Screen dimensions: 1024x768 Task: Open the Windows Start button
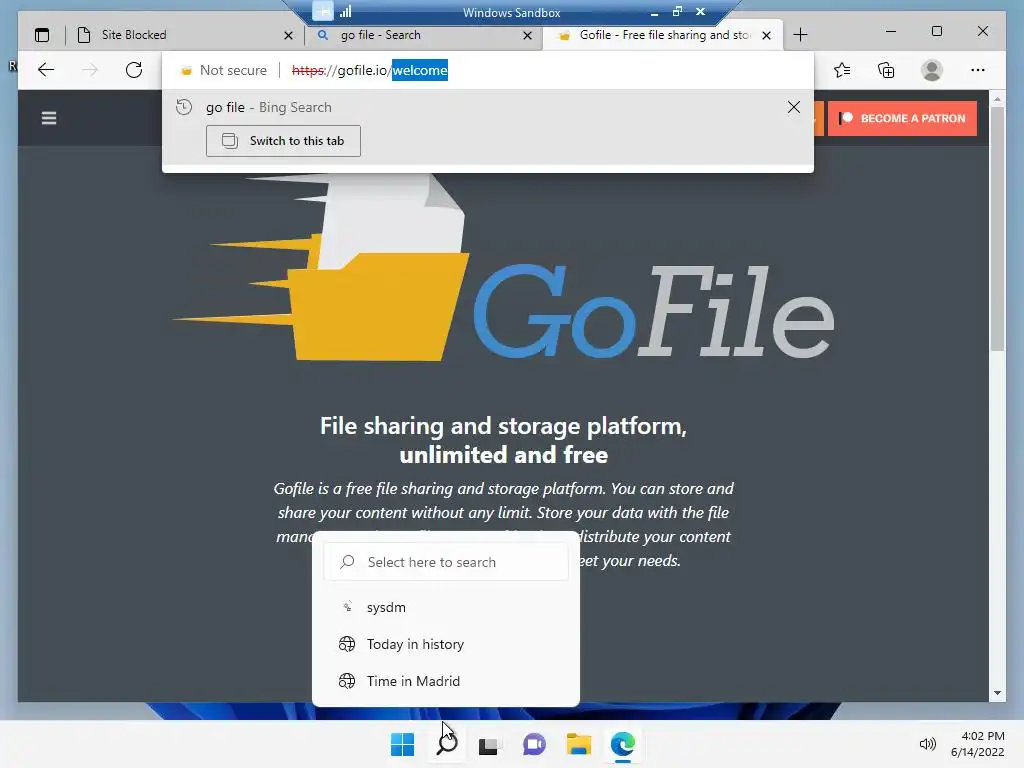402,744
